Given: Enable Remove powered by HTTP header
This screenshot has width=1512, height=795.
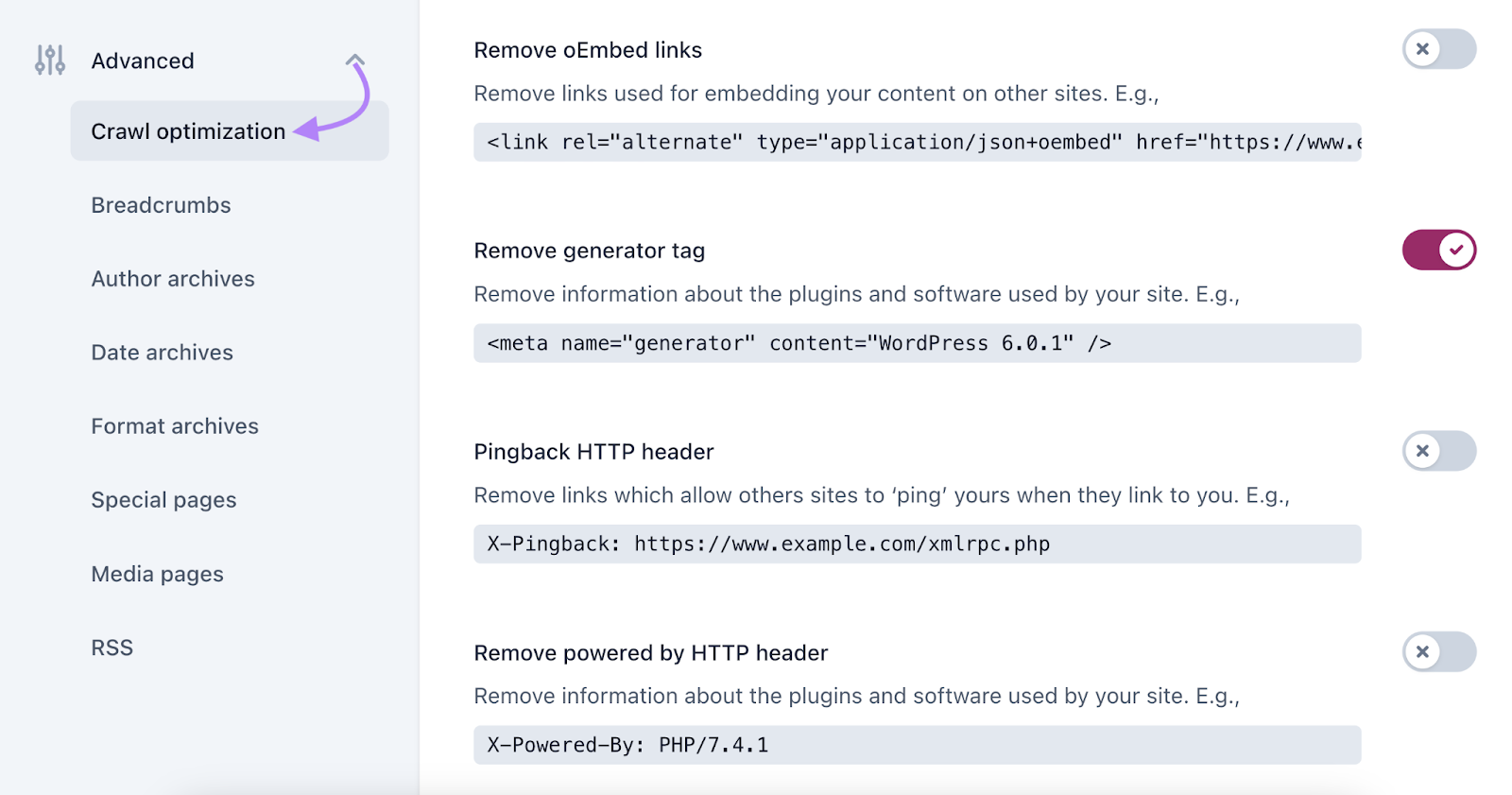Looking at the screenshot, I should pos(1438,652).
